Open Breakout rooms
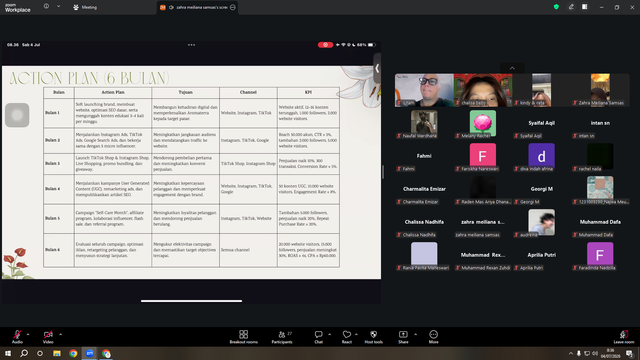Screen dimensions: 640x360 (244, 337)
